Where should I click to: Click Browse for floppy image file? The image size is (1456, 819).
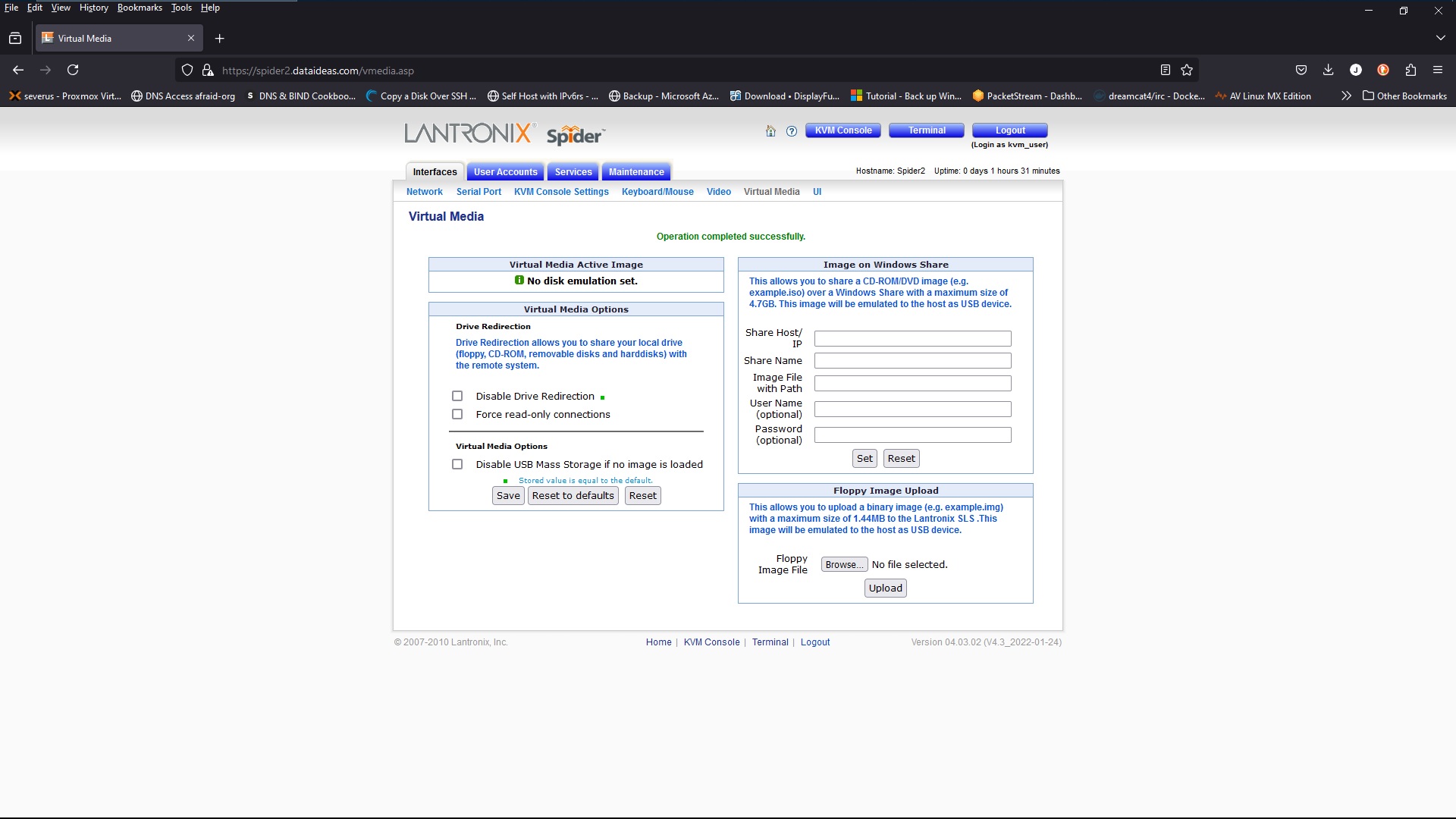pyautogui.click(x=844, y=564)
